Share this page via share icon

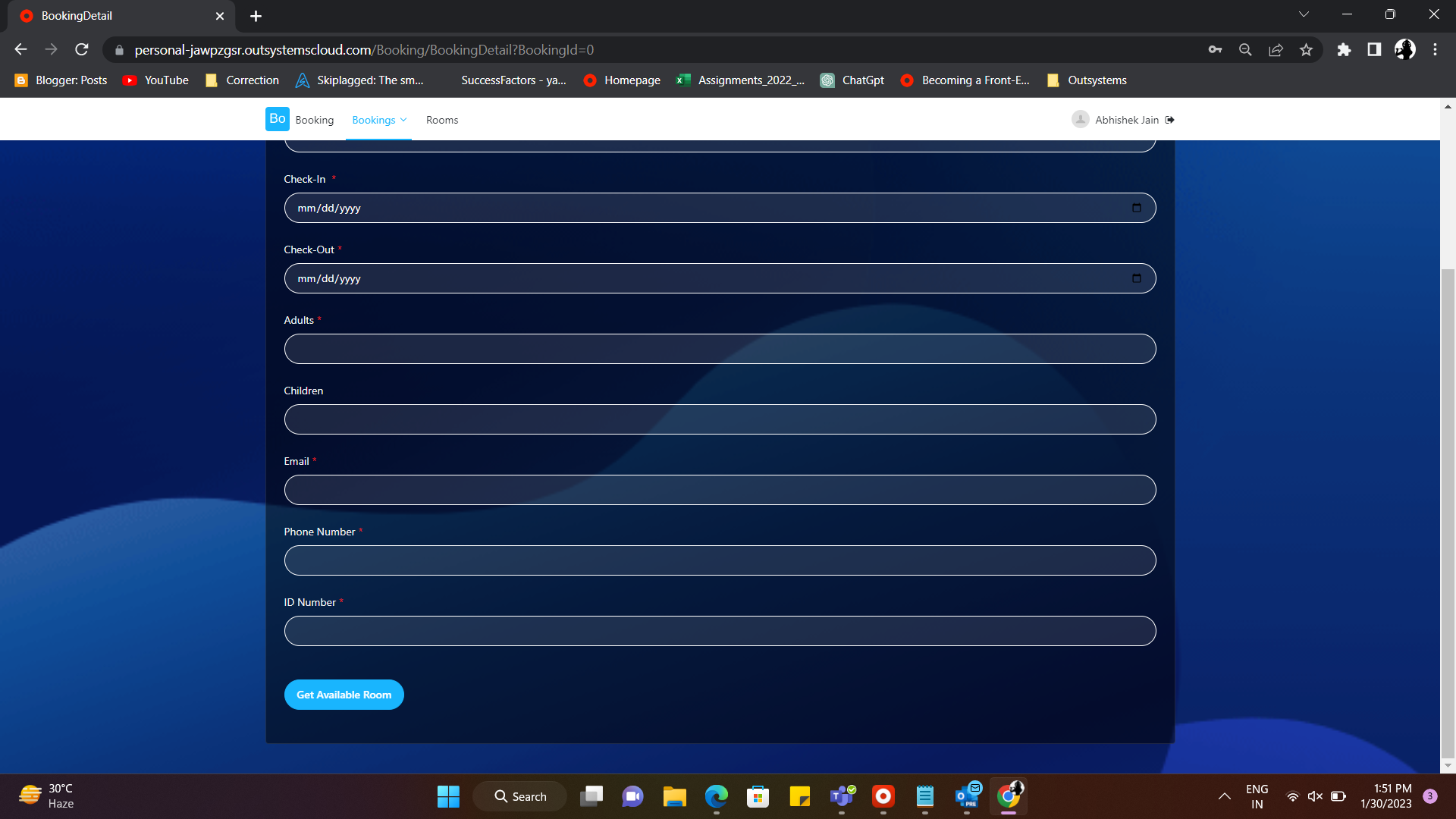[1276, 50]
